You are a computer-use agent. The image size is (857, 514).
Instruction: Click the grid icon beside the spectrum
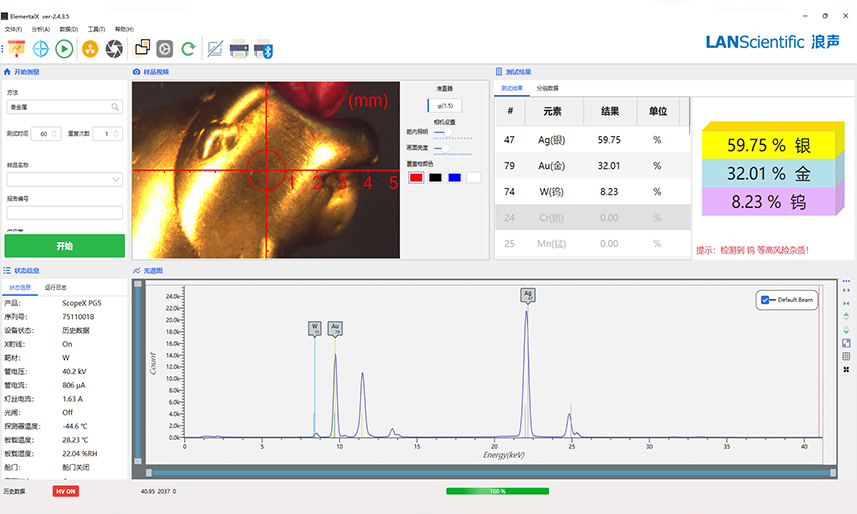point(847,356)
